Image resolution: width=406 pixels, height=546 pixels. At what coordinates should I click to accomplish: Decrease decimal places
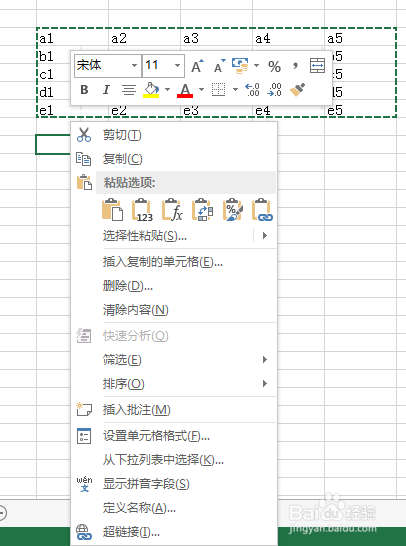274,89
